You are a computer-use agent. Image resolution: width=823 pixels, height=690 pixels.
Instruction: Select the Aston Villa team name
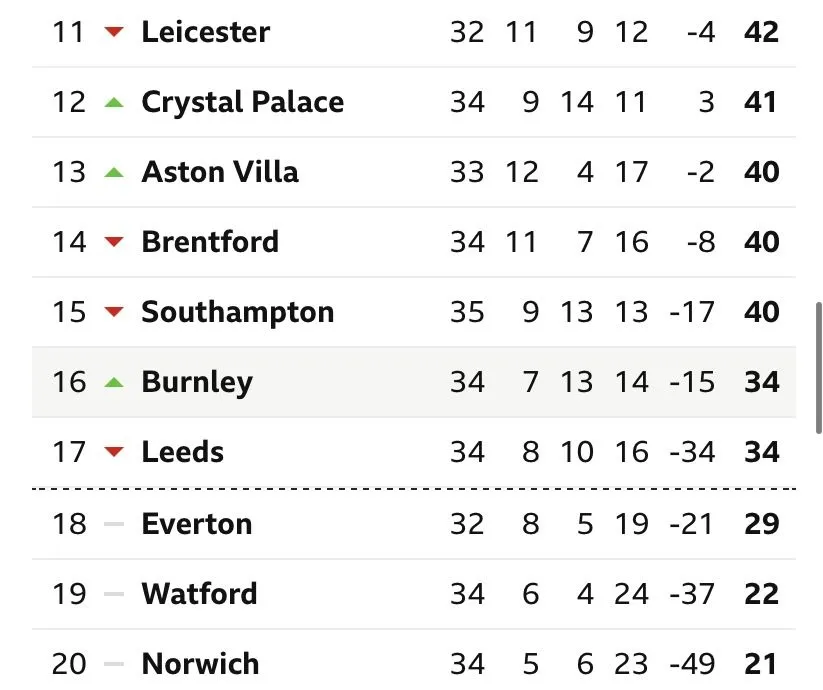pos(220,172)
